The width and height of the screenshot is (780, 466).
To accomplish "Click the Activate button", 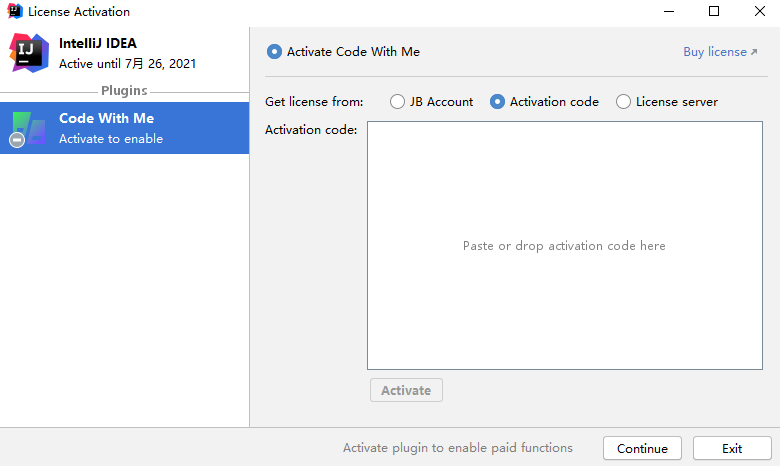I will click(406, 390).
